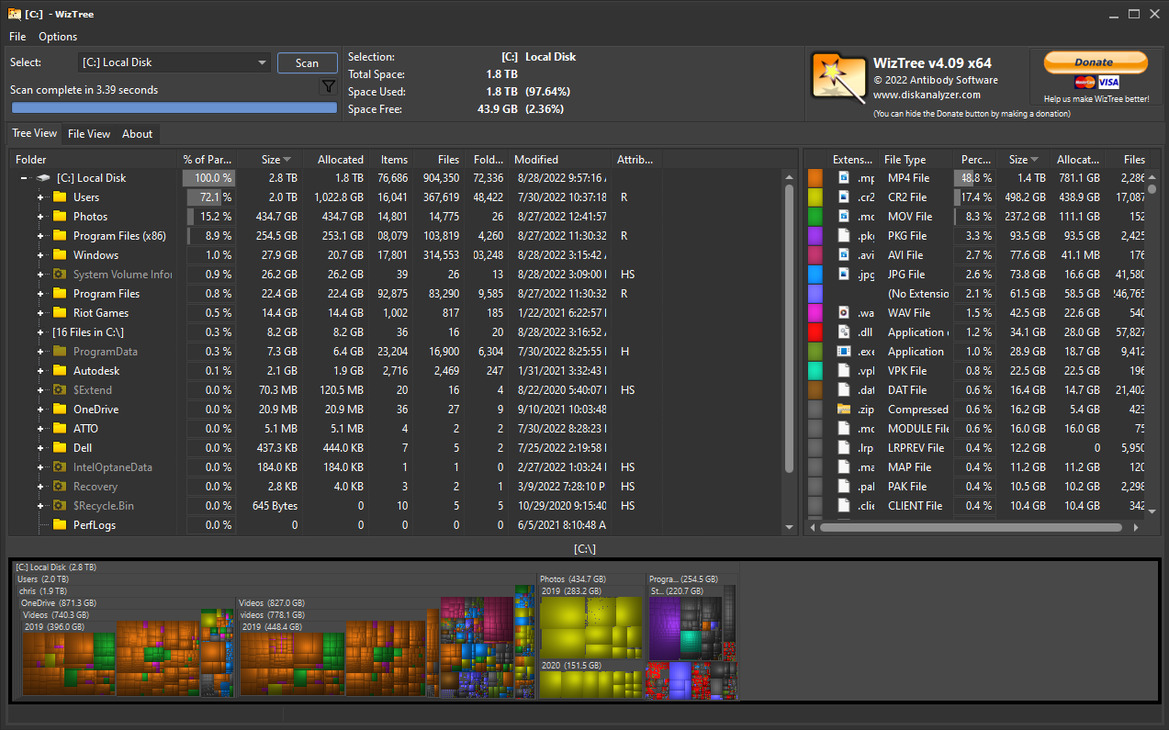Click the red .dll color swatch

pos(815,332)
